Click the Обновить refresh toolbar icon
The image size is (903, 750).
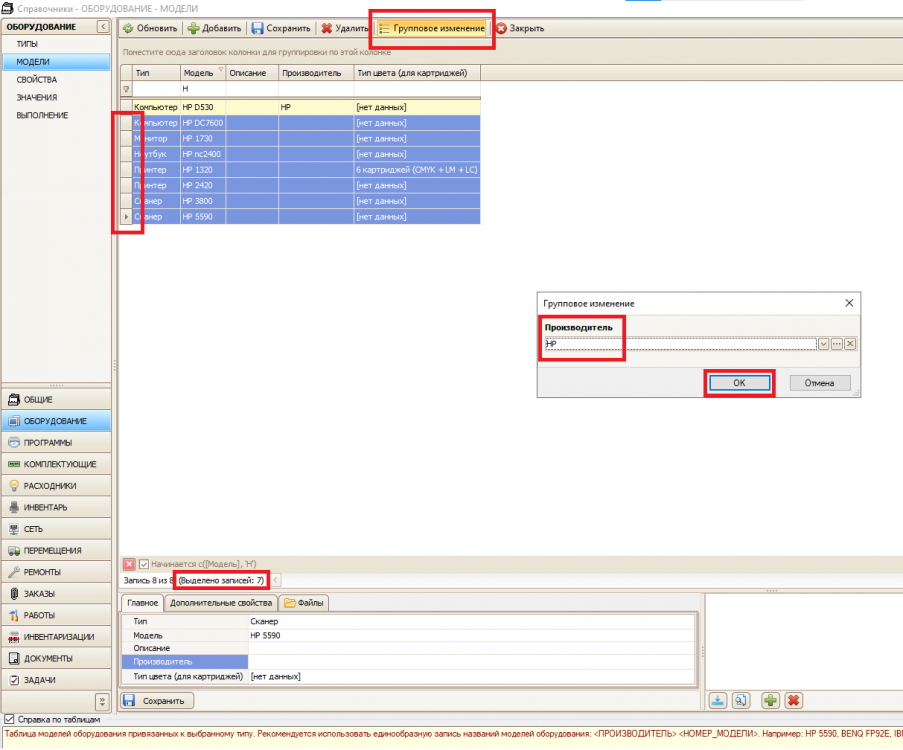pyautogui.click(x=128, y=28)
